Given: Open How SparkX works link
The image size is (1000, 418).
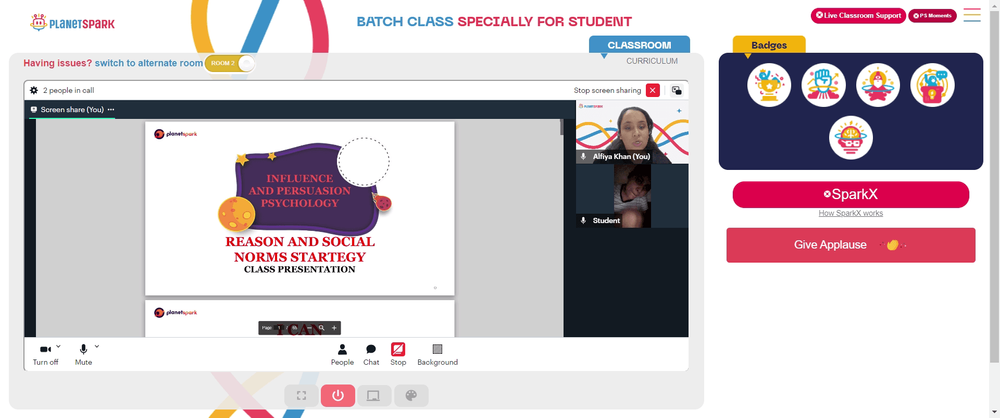Looking at the screenshot, I should [x=851, y=213].
